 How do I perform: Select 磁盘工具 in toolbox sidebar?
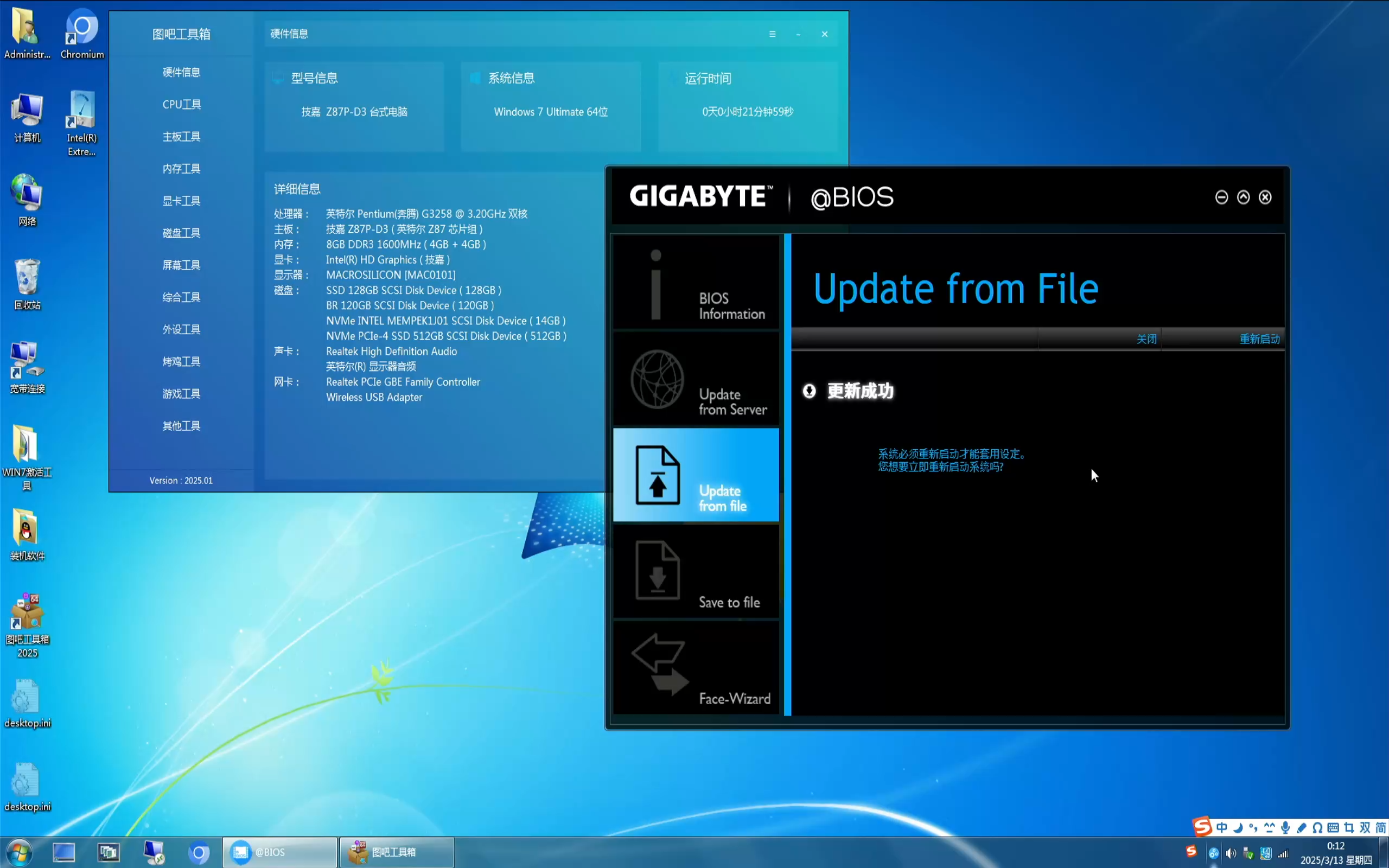[x=181, y=233]
